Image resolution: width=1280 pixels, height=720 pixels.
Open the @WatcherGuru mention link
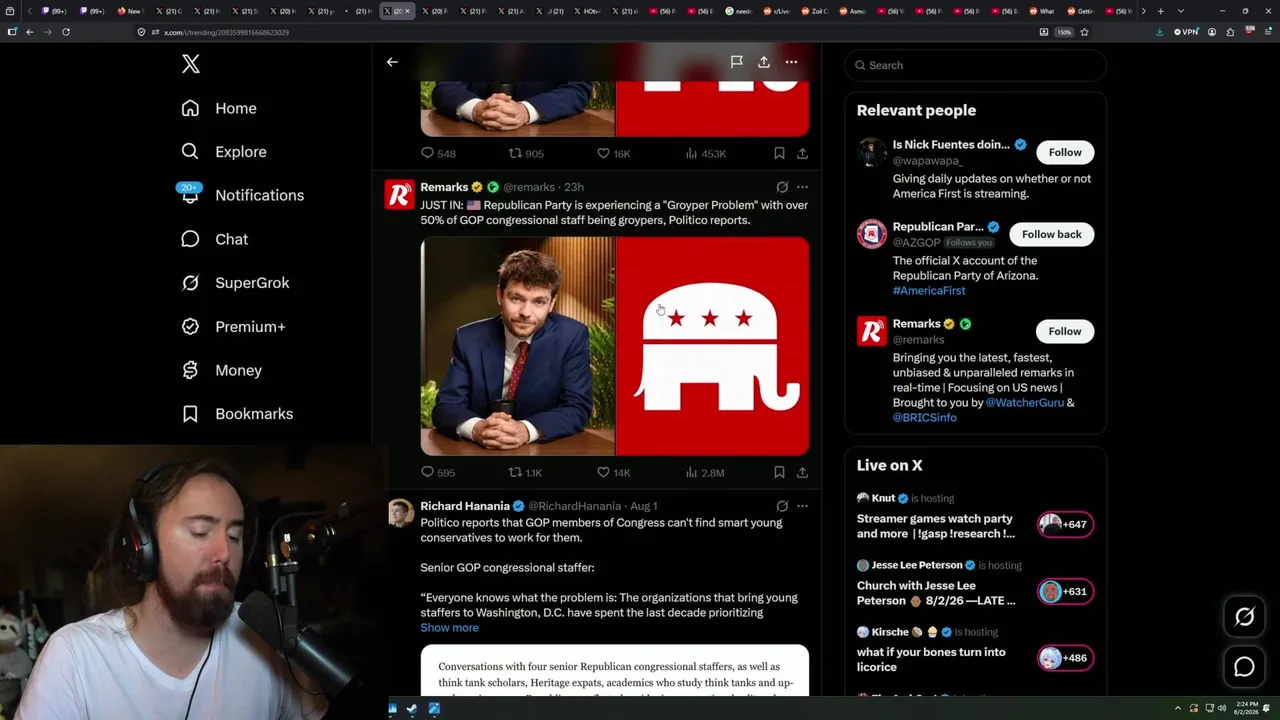1024,403
